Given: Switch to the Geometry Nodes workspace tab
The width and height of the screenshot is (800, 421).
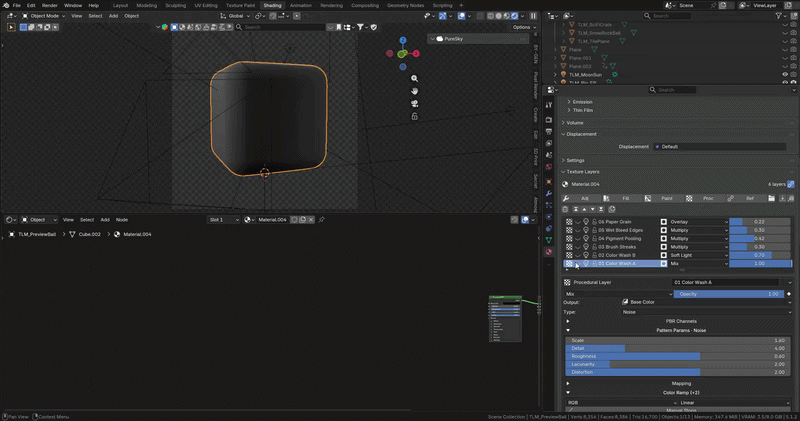Looking at the screenshot, I should click(405, 5).
